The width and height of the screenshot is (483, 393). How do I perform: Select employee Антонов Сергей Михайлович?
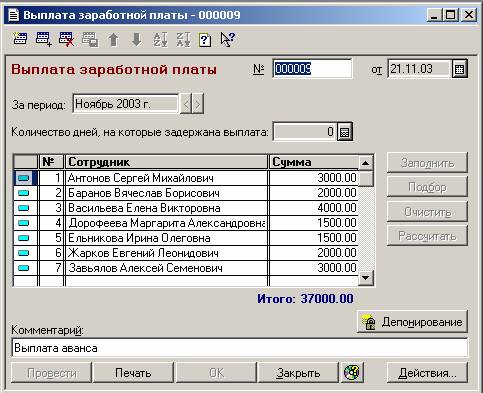(166, 178)
